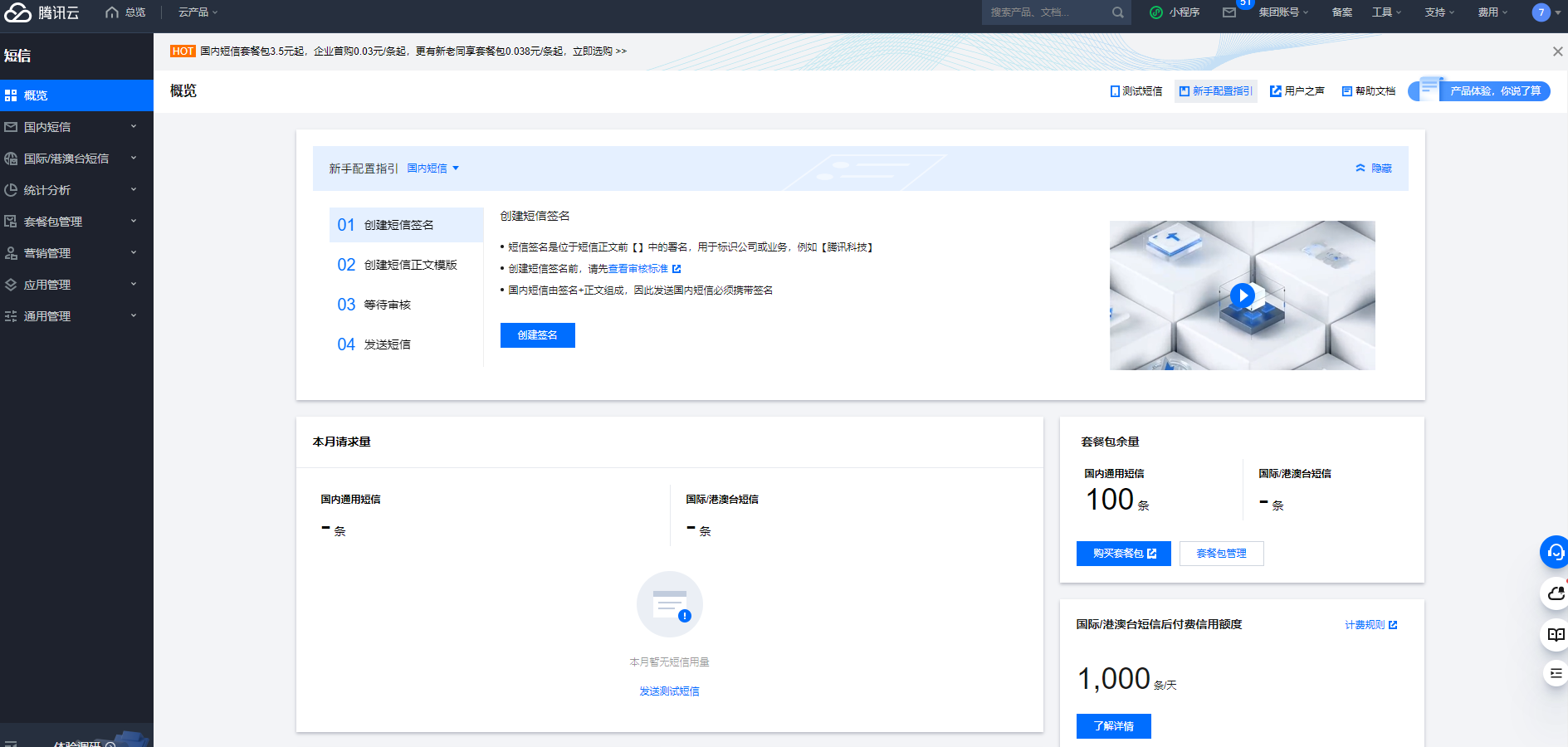The image size is (1568, 747).
Task: Open the 工具 menu
Action: [x=1386, y=12]
